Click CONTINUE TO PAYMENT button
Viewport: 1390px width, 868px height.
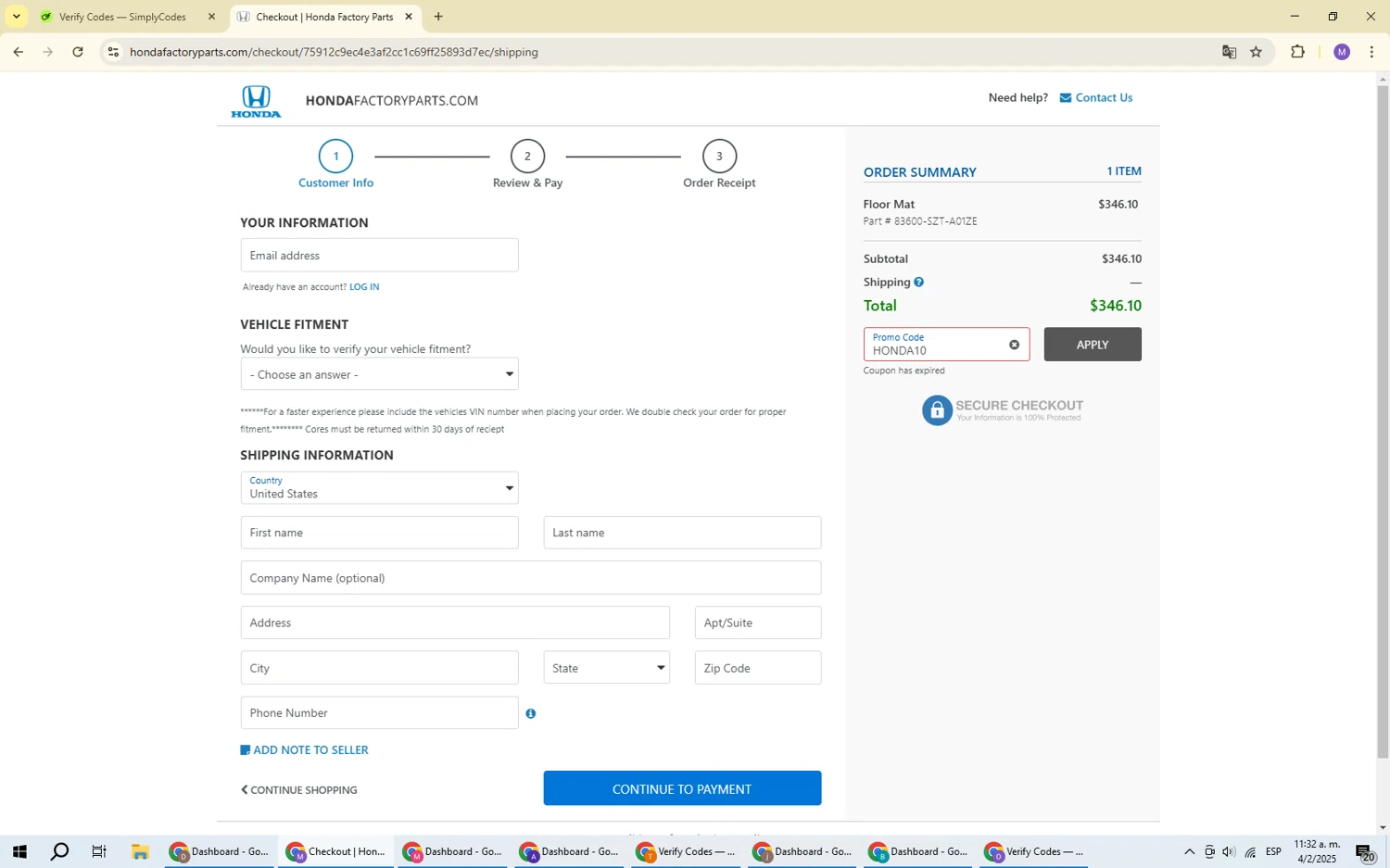682,789
